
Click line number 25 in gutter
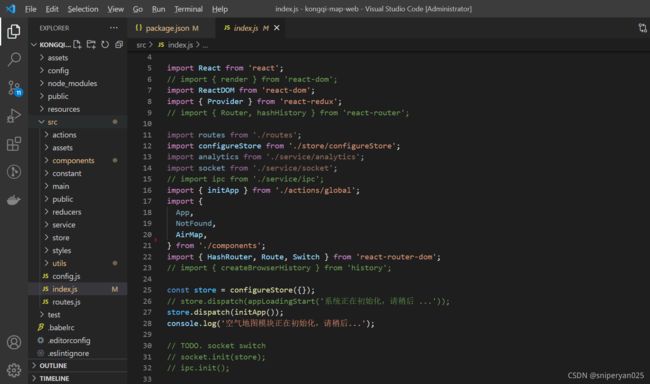point(147,290)
